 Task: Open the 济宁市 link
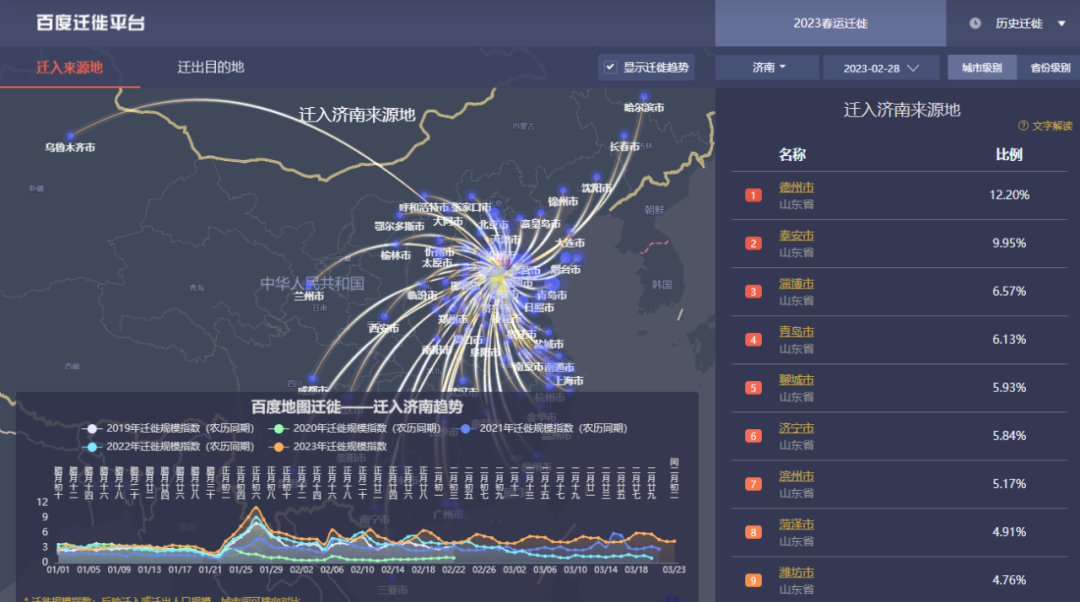pyautogui.click(x=796, y=428)
